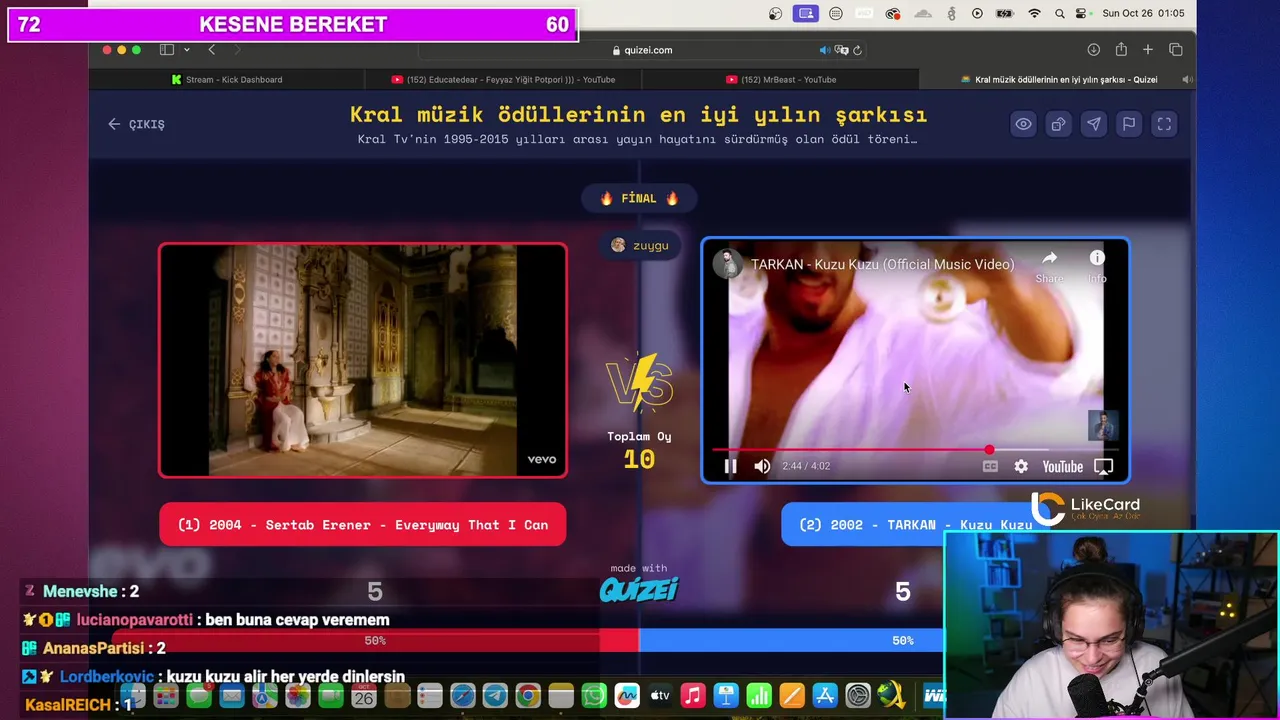
Task: Open Google Chrome from the Dock
Action: tap(528, 695)
